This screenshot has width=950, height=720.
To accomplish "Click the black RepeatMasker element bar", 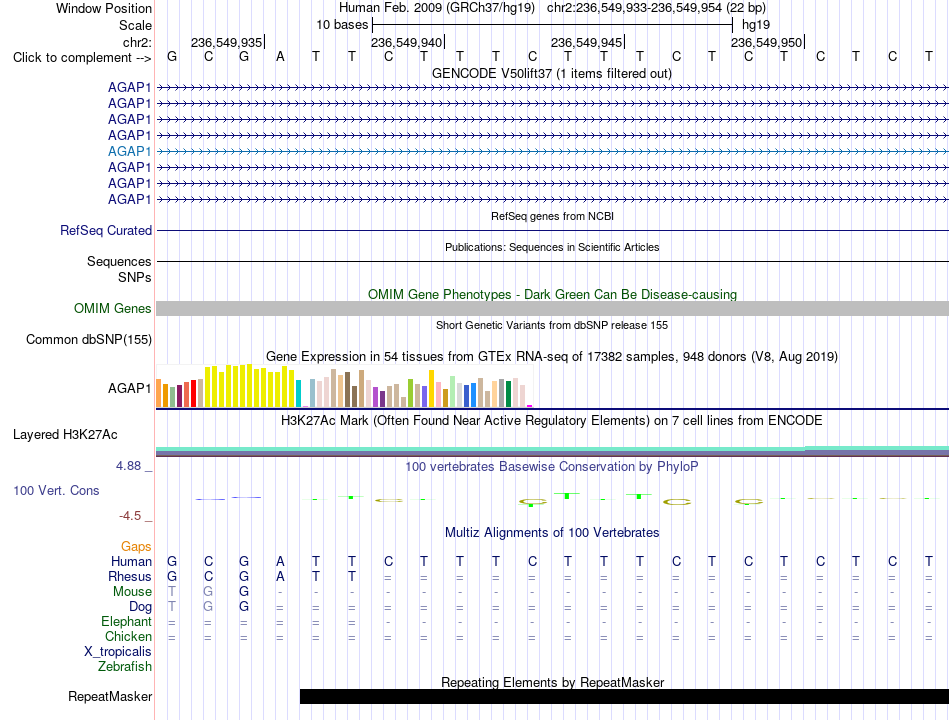I will pos(624,696).
